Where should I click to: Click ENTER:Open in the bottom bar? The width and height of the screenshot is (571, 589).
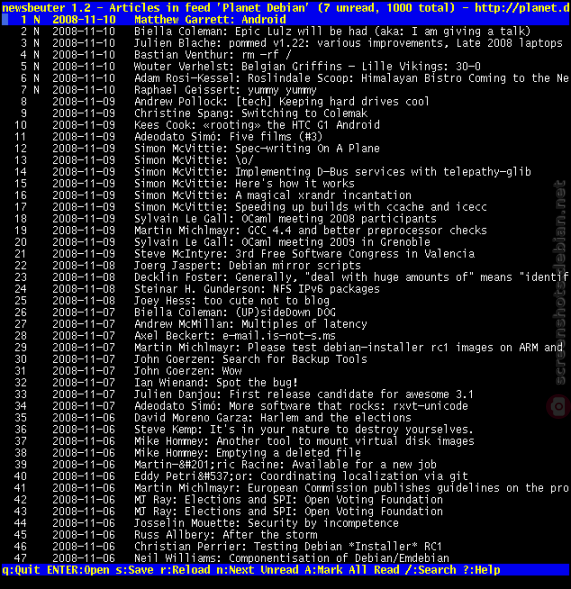point(78,570)
